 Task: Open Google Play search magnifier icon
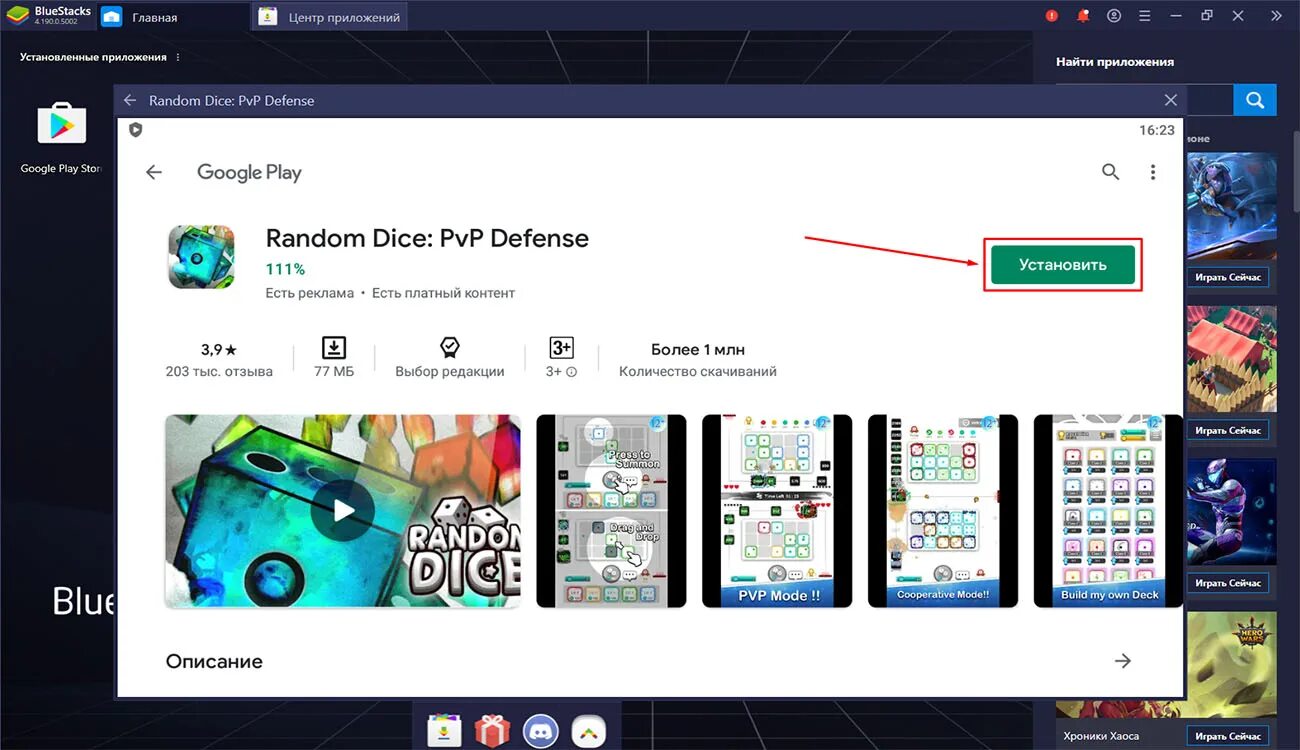[x=1110, y=172]
